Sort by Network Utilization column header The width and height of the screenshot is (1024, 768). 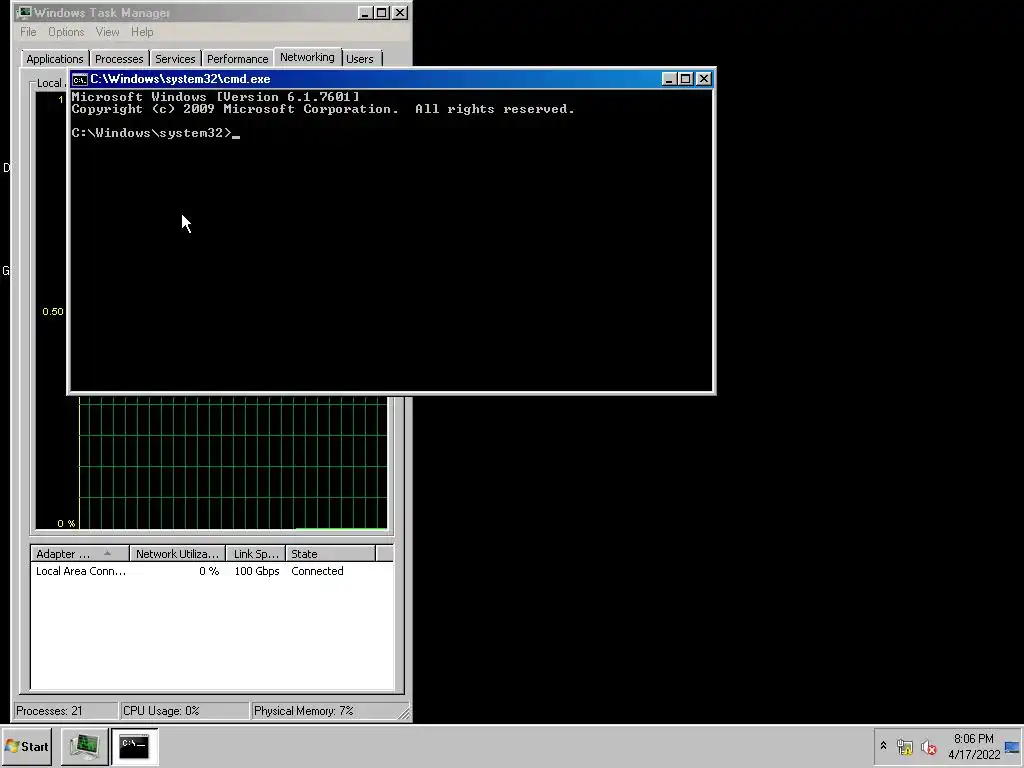pos(177,554)
